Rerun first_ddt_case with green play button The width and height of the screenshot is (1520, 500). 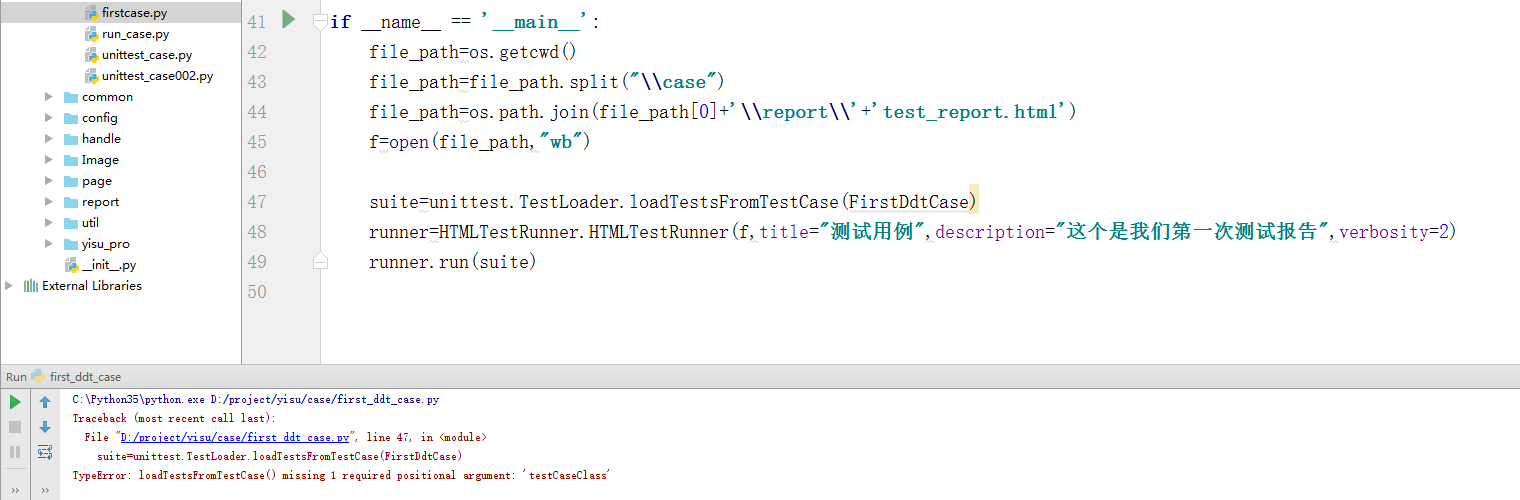tap(15, 402)
